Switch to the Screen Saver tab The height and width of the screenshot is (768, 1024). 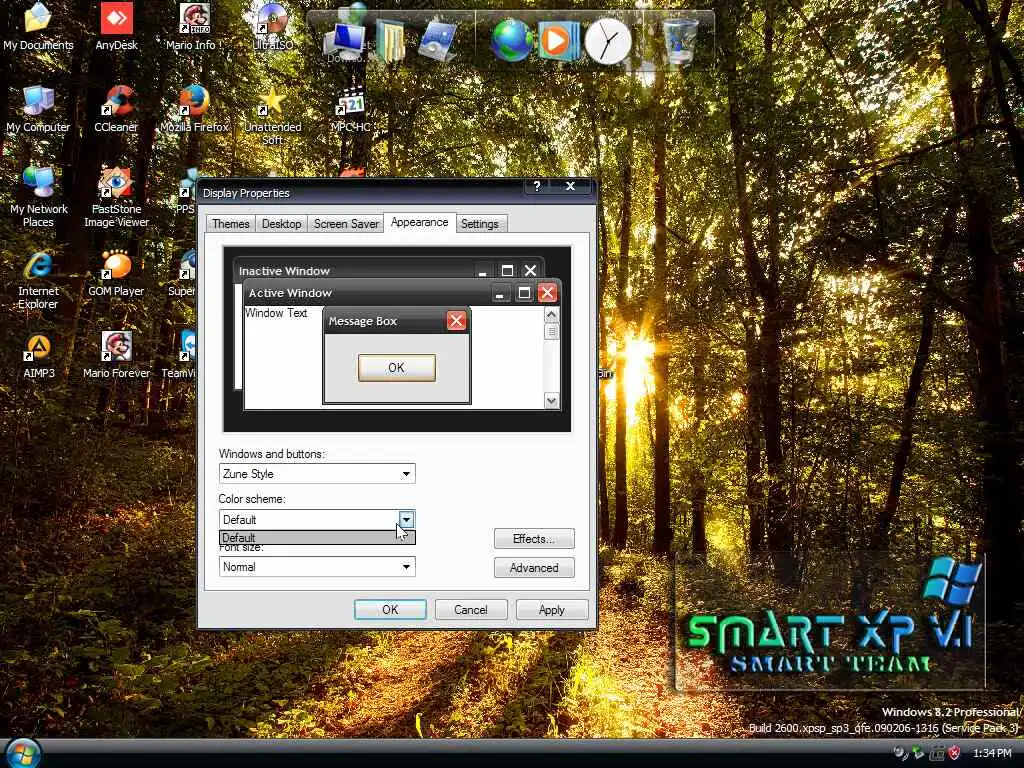[346, 223]
